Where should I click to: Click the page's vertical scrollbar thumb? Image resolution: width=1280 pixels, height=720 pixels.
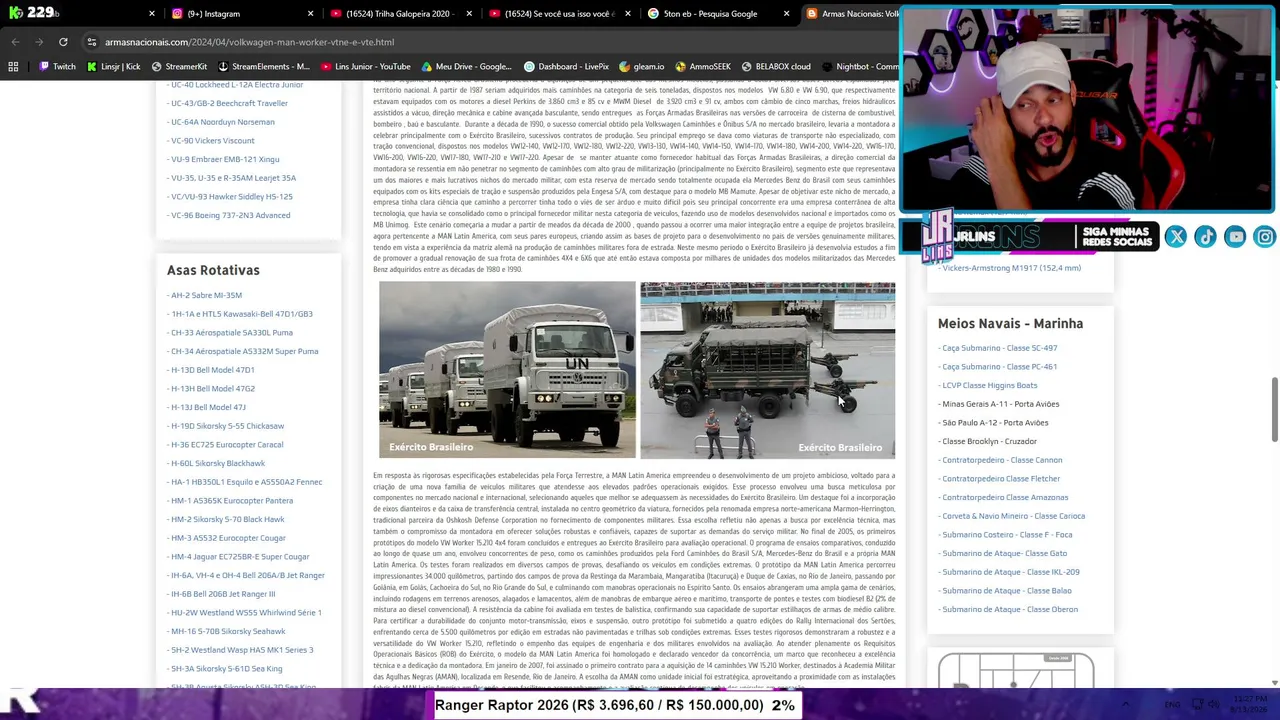click(x=1275, y=410)
